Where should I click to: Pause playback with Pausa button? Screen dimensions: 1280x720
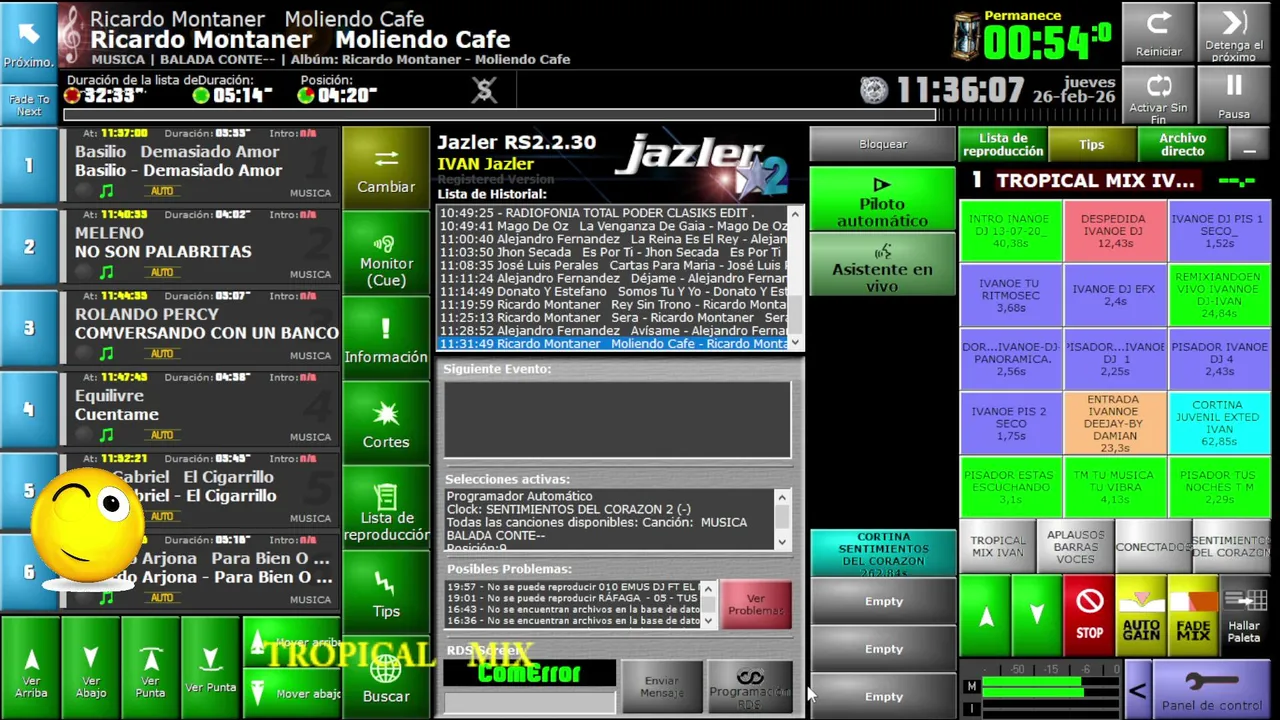[1234, 96]
